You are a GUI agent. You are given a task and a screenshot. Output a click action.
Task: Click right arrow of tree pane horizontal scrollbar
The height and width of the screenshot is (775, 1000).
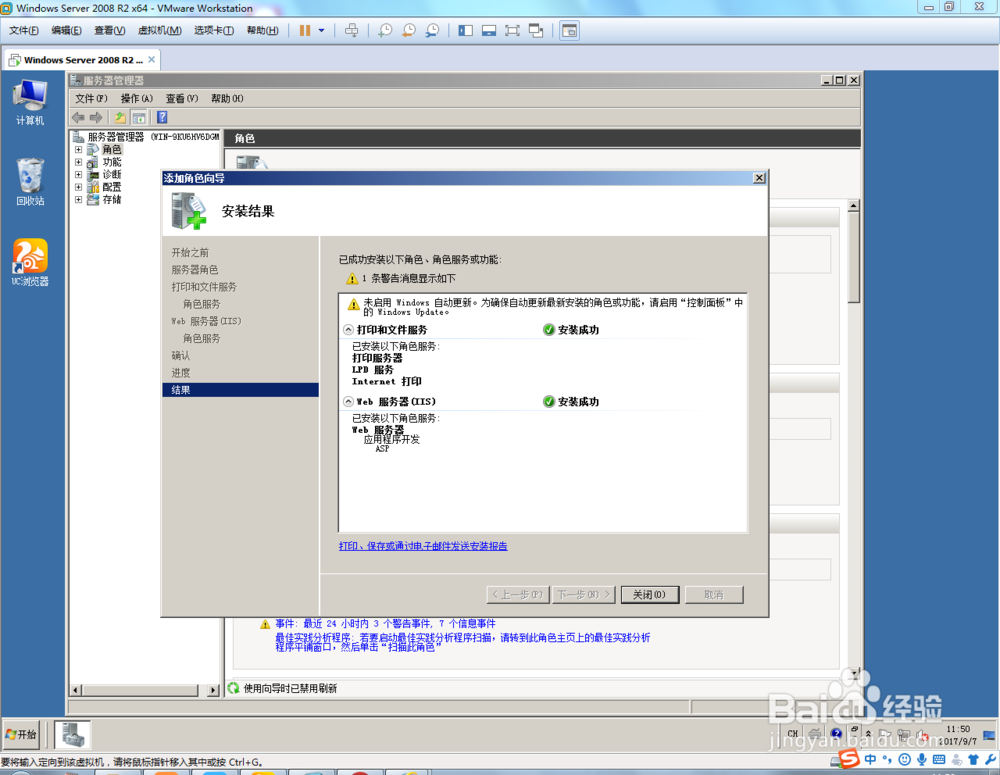pos(213,690)
